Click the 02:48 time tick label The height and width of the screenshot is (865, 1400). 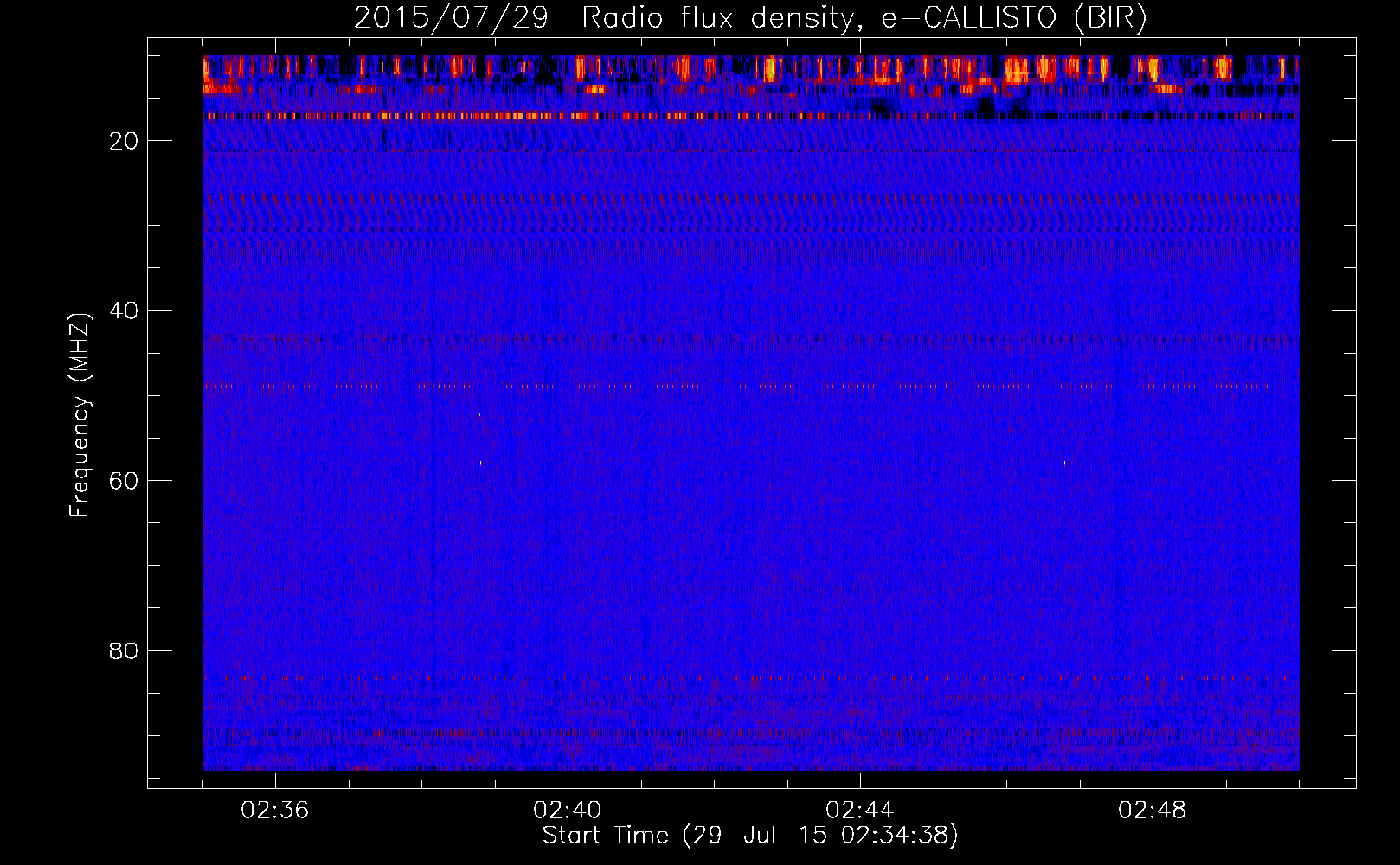1153,811
